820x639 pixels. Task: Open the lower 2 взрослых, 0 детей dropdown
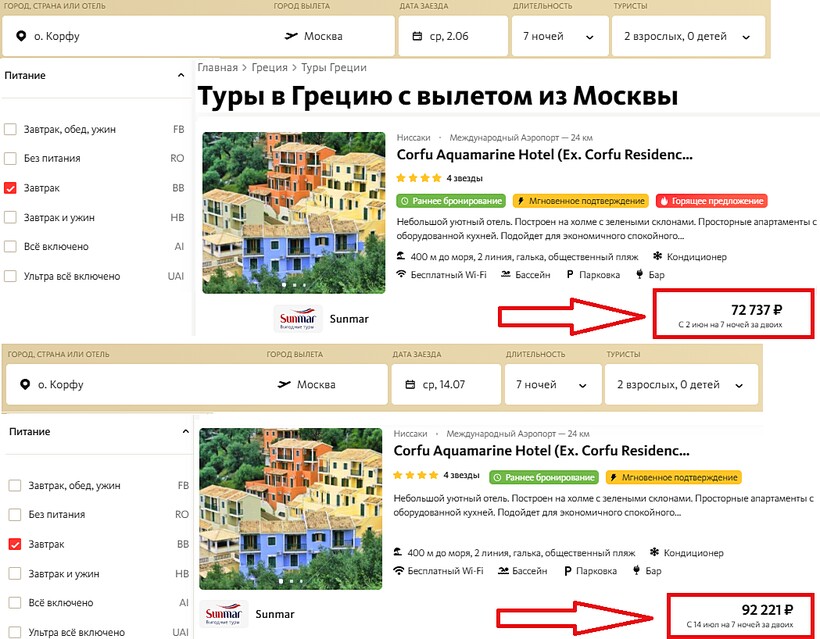point(681,384)
